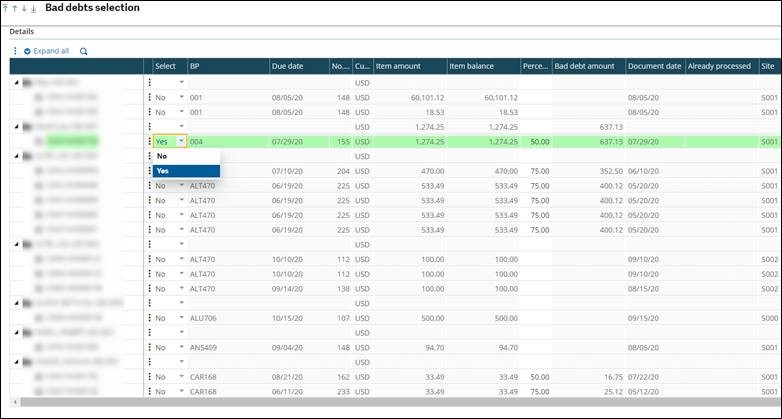Open the grid actions three-dot menu
This screenshot has height=419, width=782.
(x=15, y=51)
